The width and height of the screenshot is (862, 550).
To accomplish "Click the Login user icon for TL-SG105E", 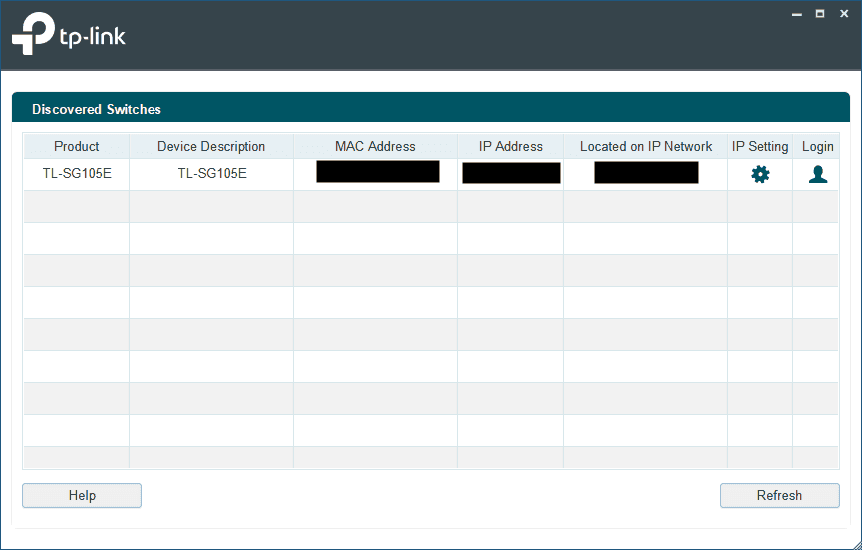I will (x=818, y=174).
